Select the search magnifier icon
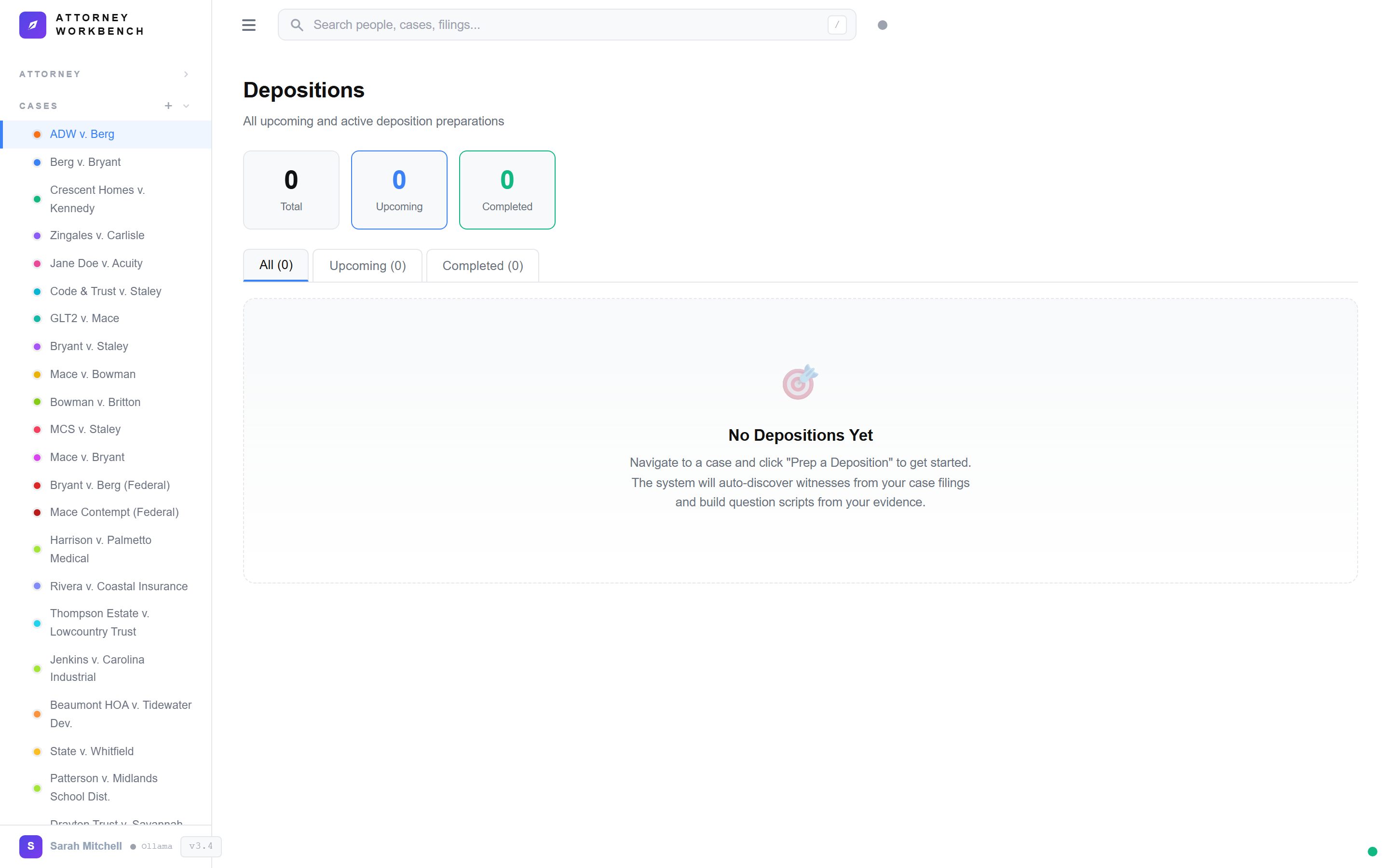This screenshot has width=1389, height=868. [x=297, y=25]
